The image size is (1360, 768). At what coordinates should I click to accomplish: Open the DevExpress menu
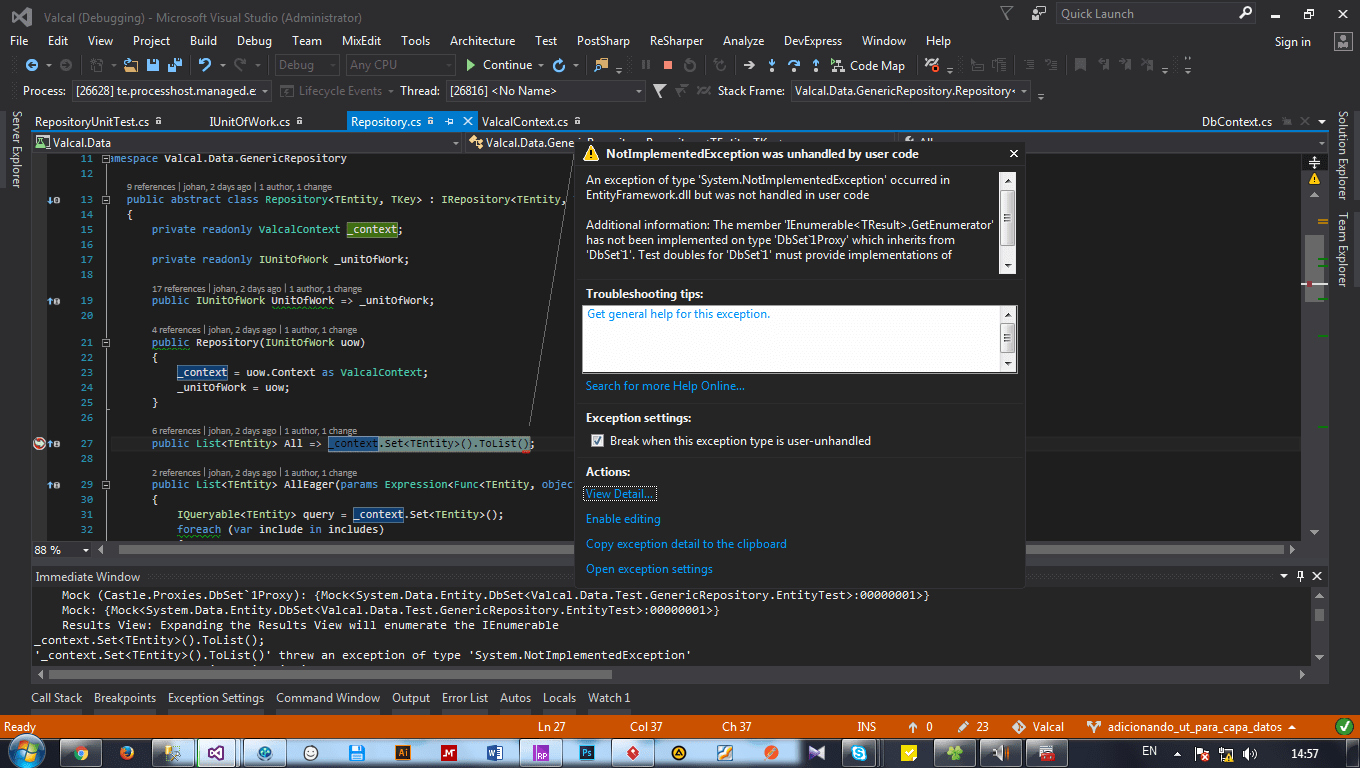(812, 41)
